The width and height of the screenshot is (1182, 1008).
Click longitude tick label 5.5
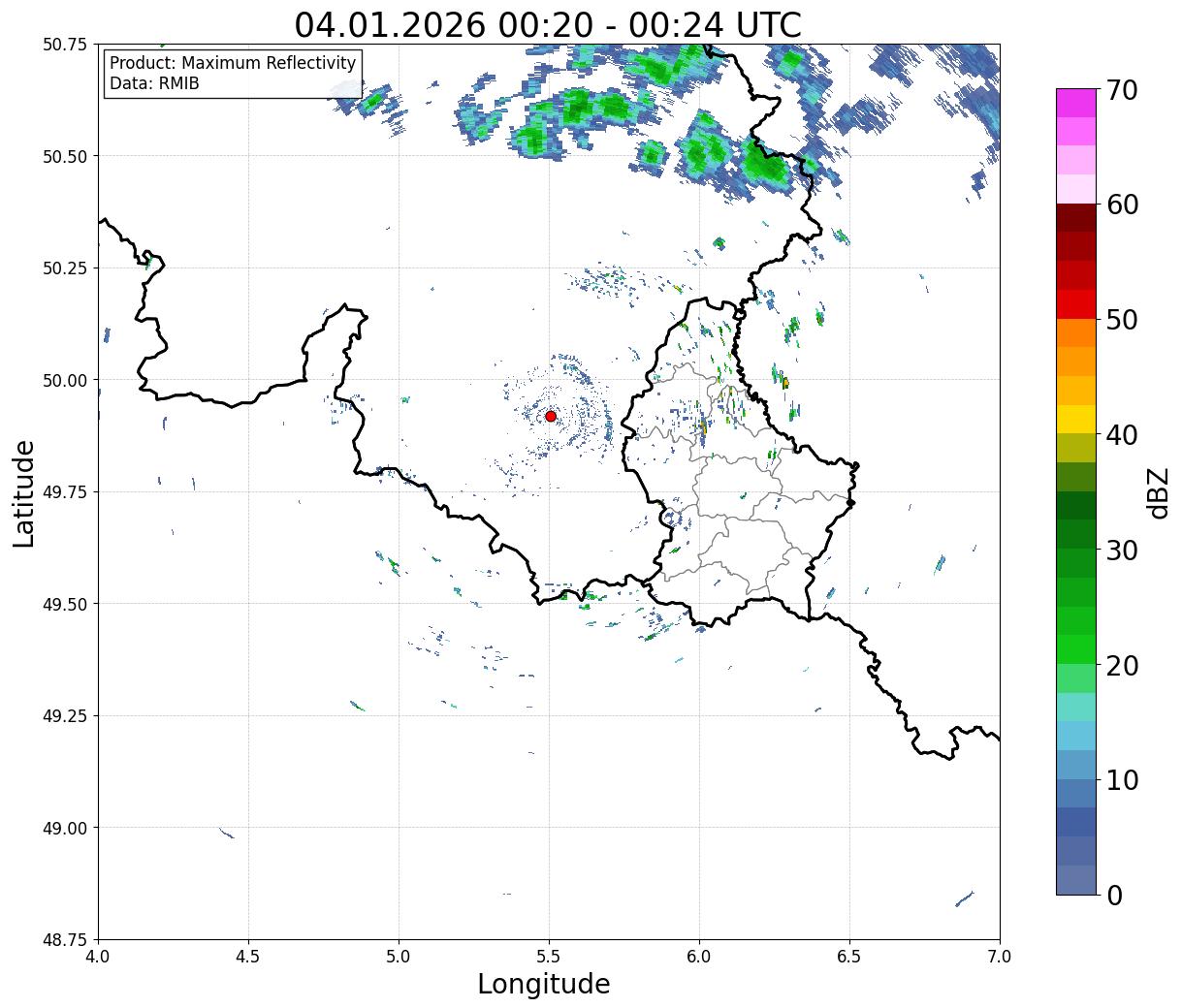click(549, 956)
